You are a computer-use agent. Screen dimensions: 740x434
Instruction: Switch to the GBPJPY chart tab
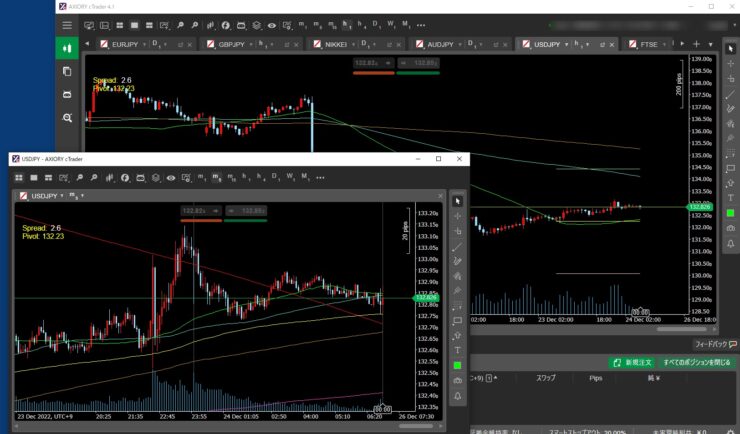coord(231,44)
